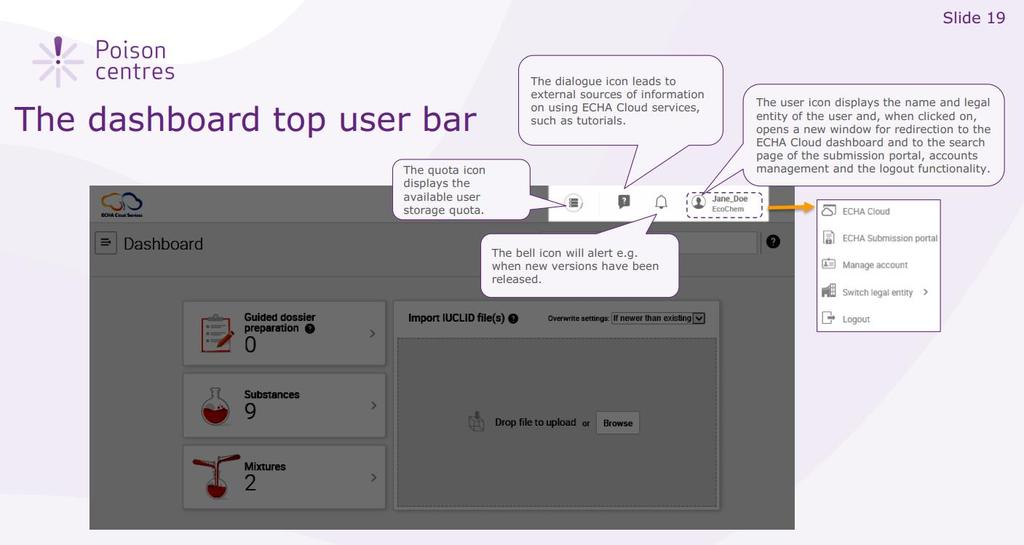Click the Substances count 9
The image size is (1024, 545).
click(x=250, y=411)
